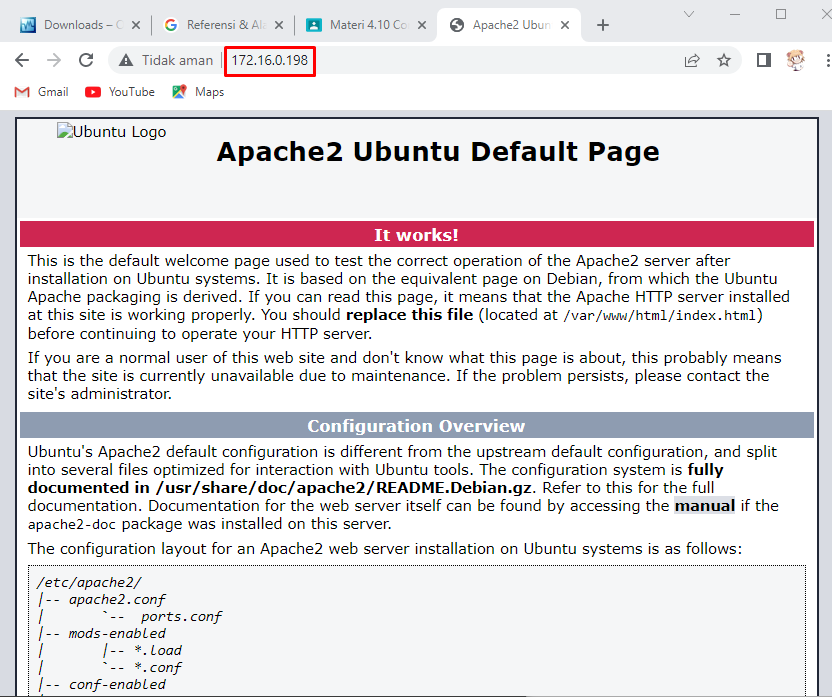Click the 'conf-enabled' line in the tree

point(117,684)
